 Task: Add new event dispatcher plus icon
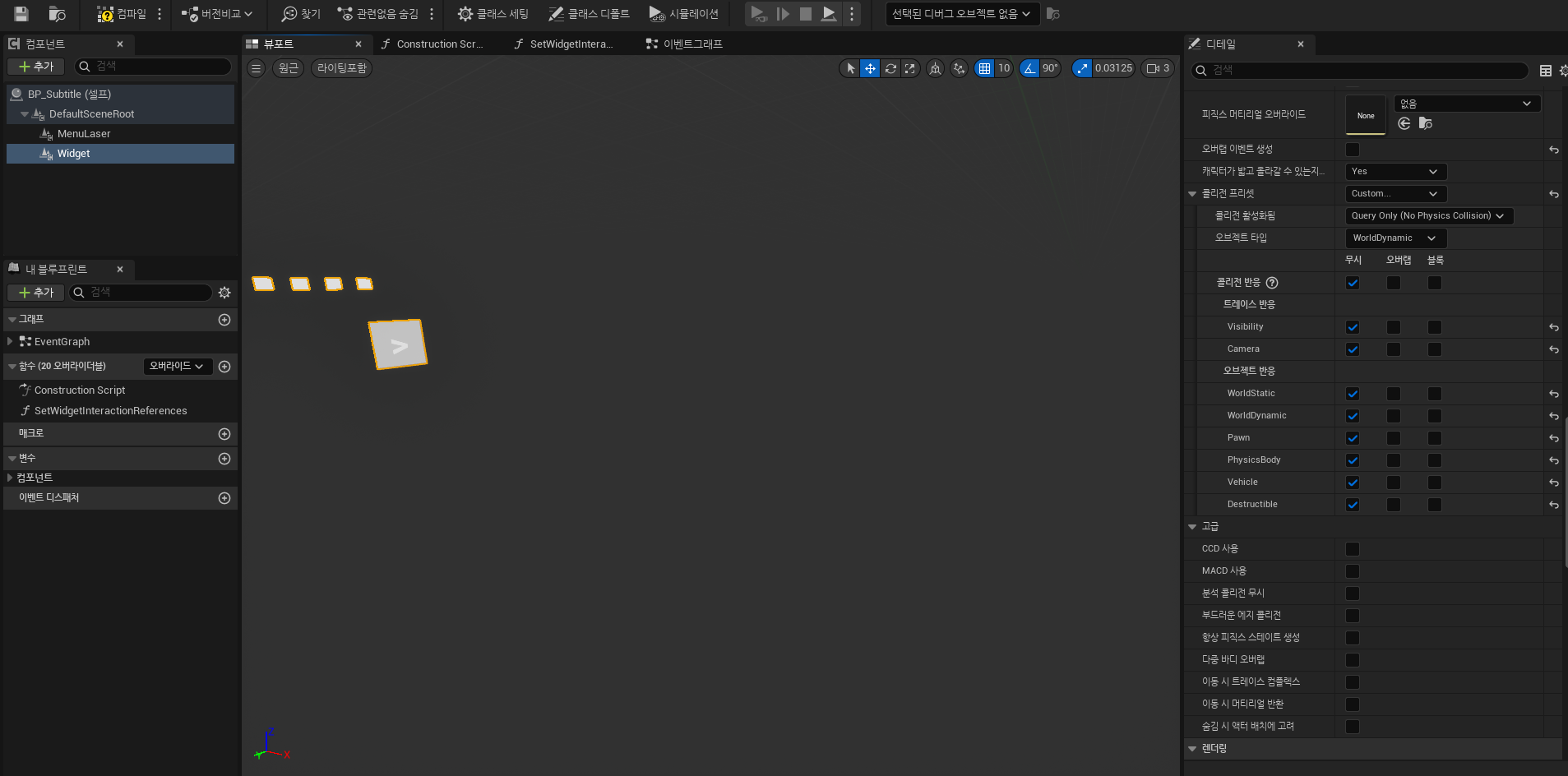224,498
